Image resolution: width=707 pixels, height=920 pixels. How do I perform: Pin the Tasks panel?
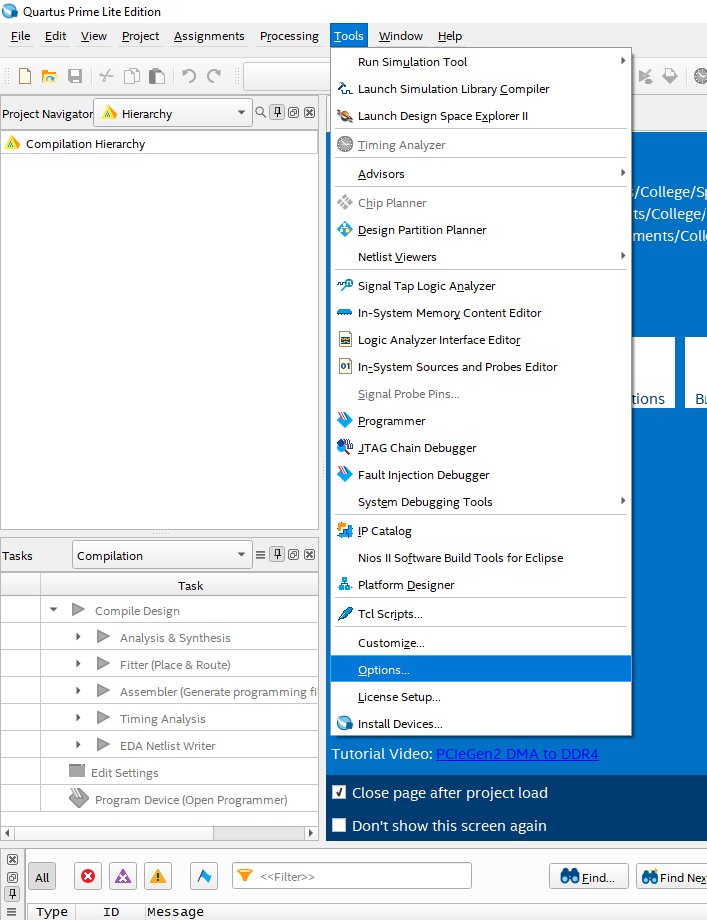coord(277,554)
